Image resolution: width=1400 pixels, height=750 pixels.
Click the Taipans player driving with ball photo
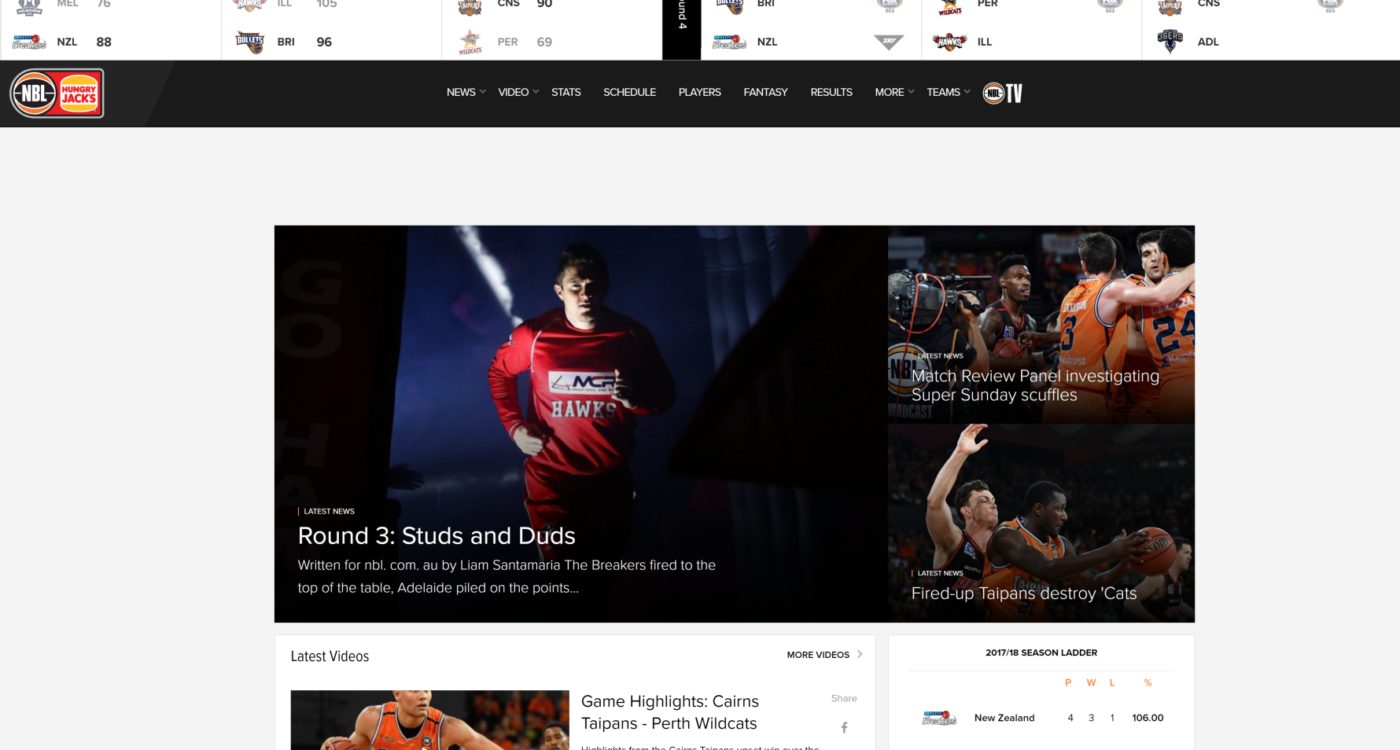coord(1041,523)
